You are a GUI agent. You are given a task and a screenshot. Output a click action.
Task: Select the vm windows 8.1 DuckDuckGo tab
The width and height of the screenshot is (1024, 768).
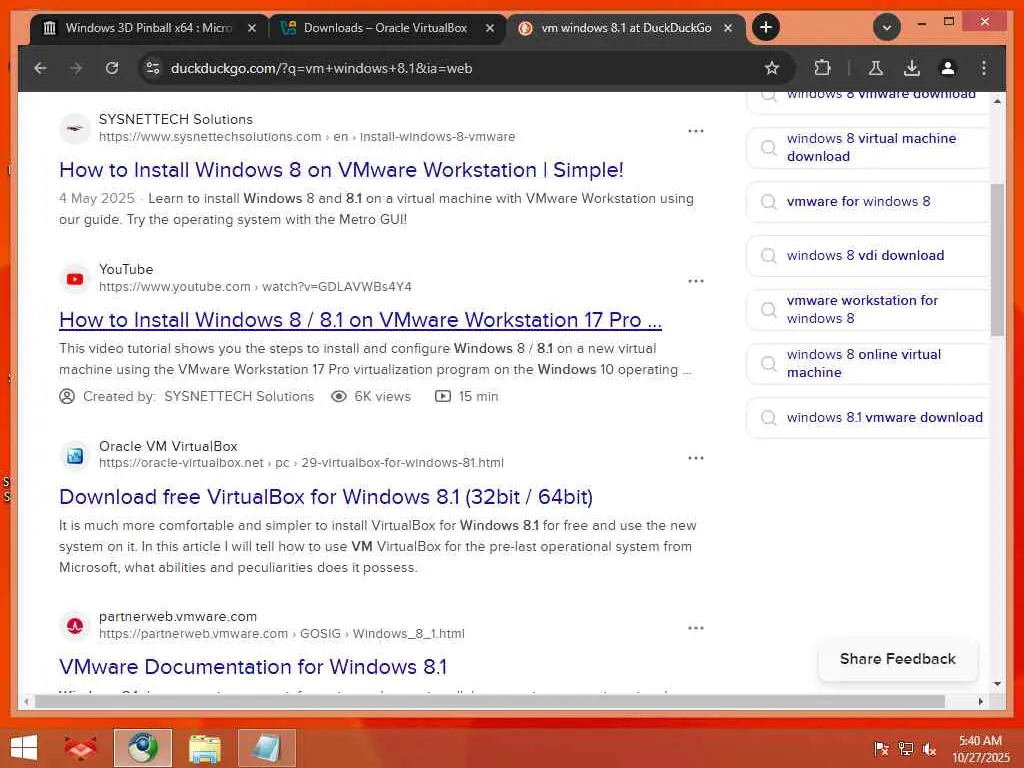click(x=626, y=28)
